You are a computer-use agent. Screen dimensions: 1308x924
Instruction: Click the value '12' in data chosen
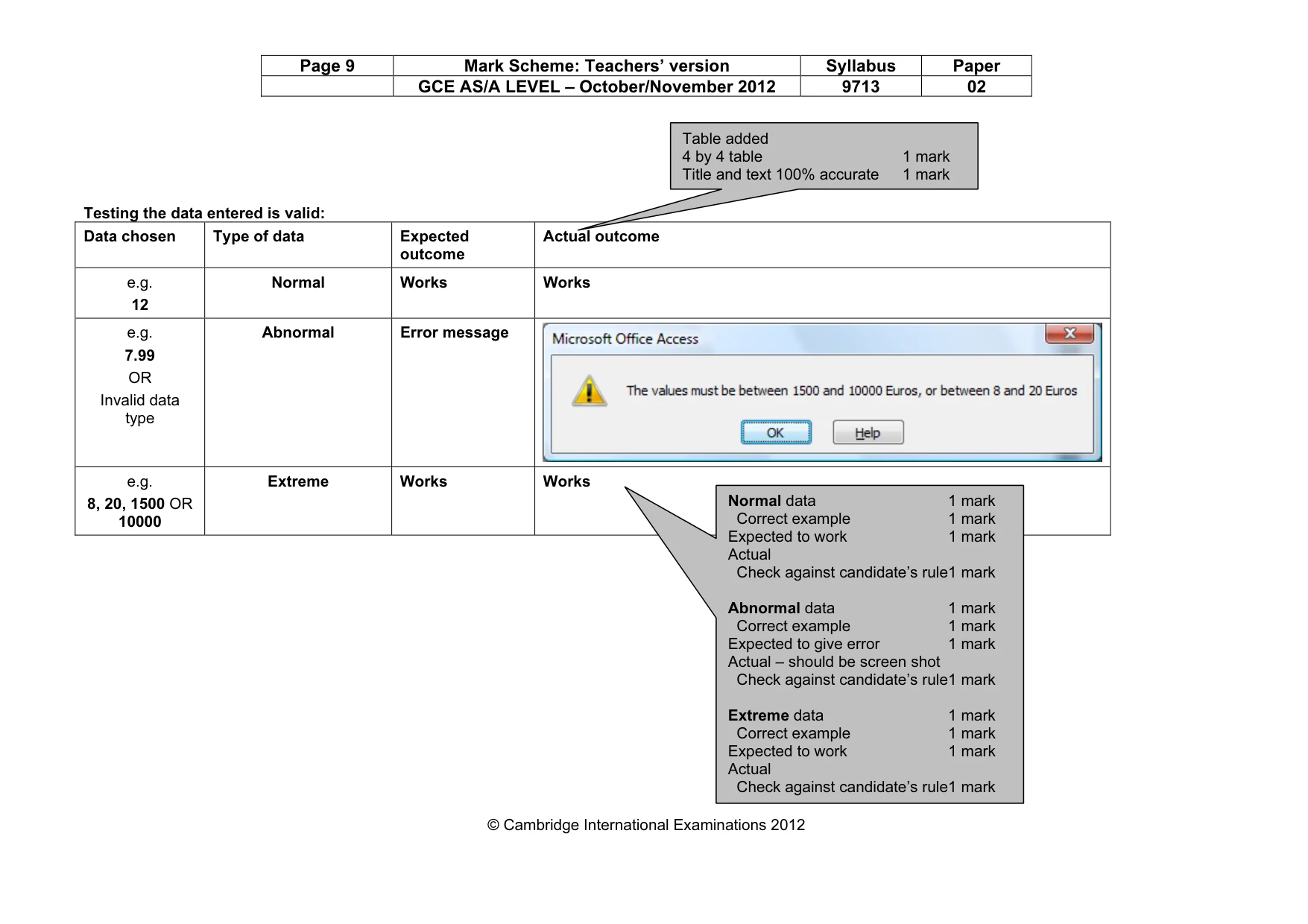pos(140,305)
